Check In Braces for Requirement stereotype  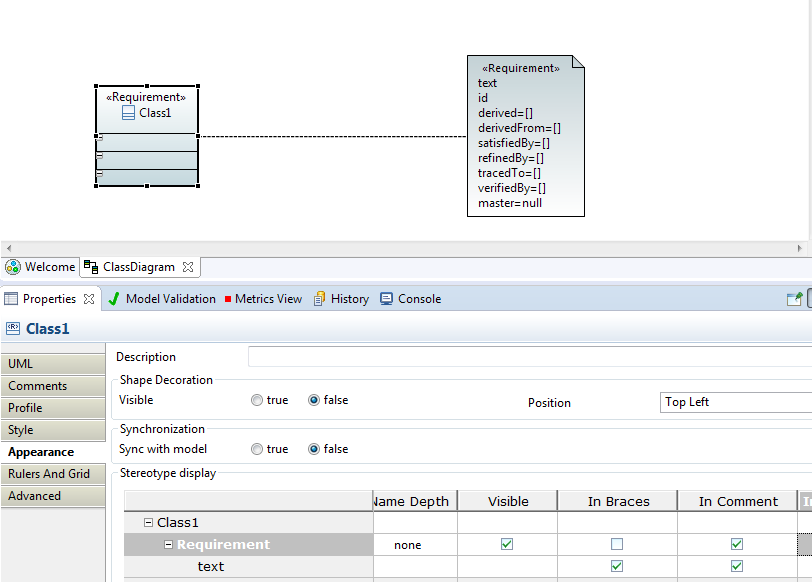(x=617, y=544)
